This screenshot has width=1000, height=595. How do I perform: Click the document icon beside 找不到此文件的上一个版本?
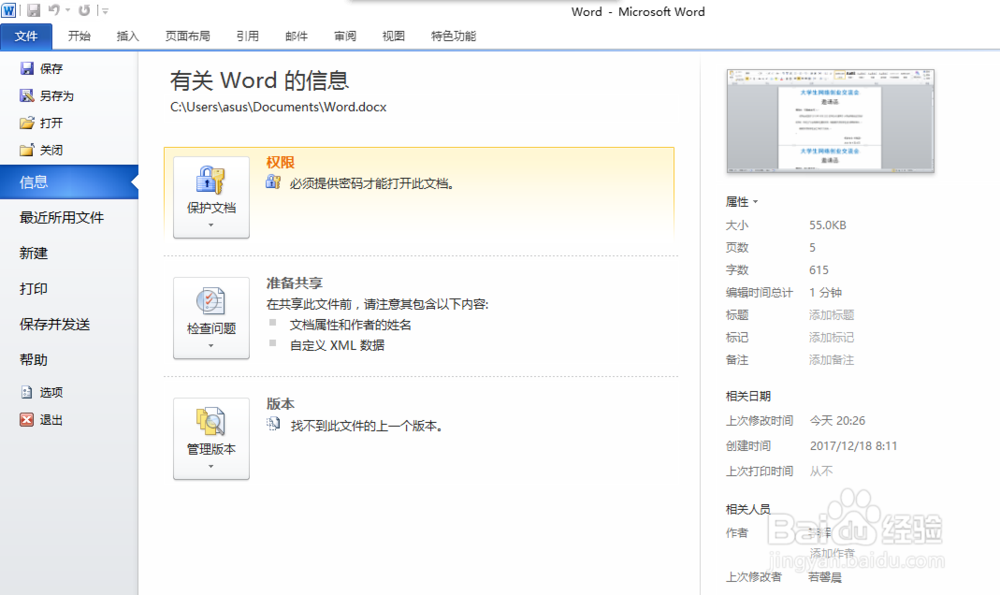tap(274, 424)
